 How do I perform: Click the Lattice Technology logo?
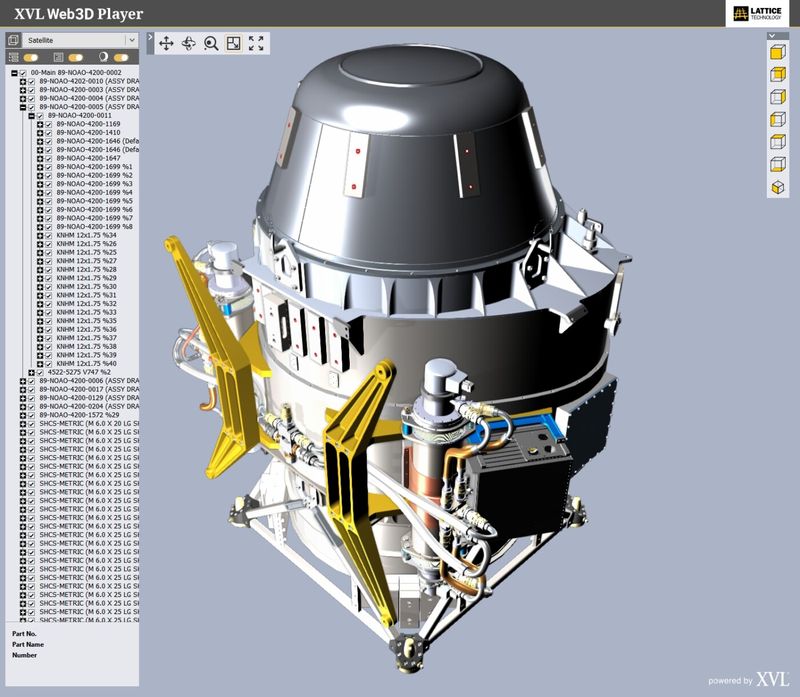(x=755, y=14)
